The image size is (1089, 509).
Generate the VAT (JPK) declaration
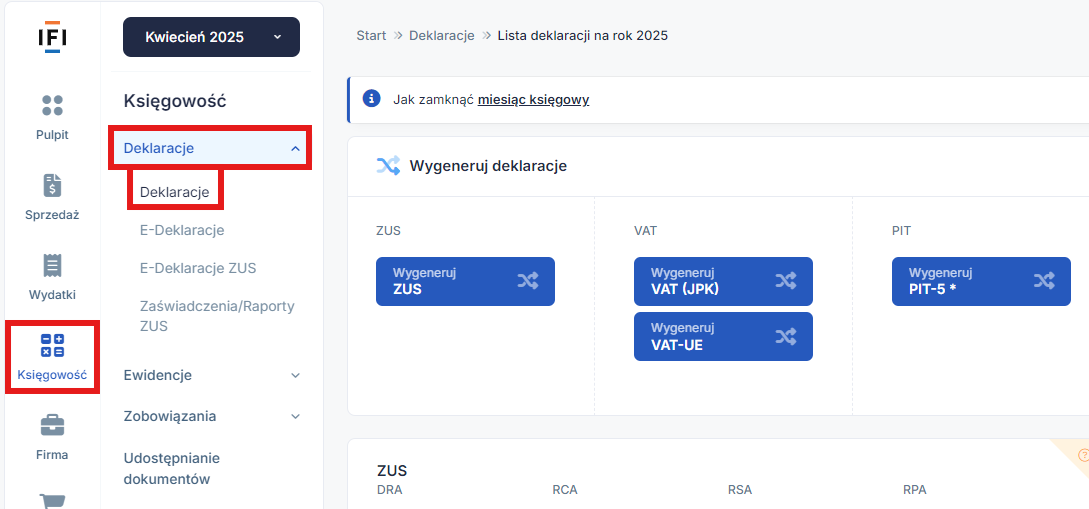point(723,281)
